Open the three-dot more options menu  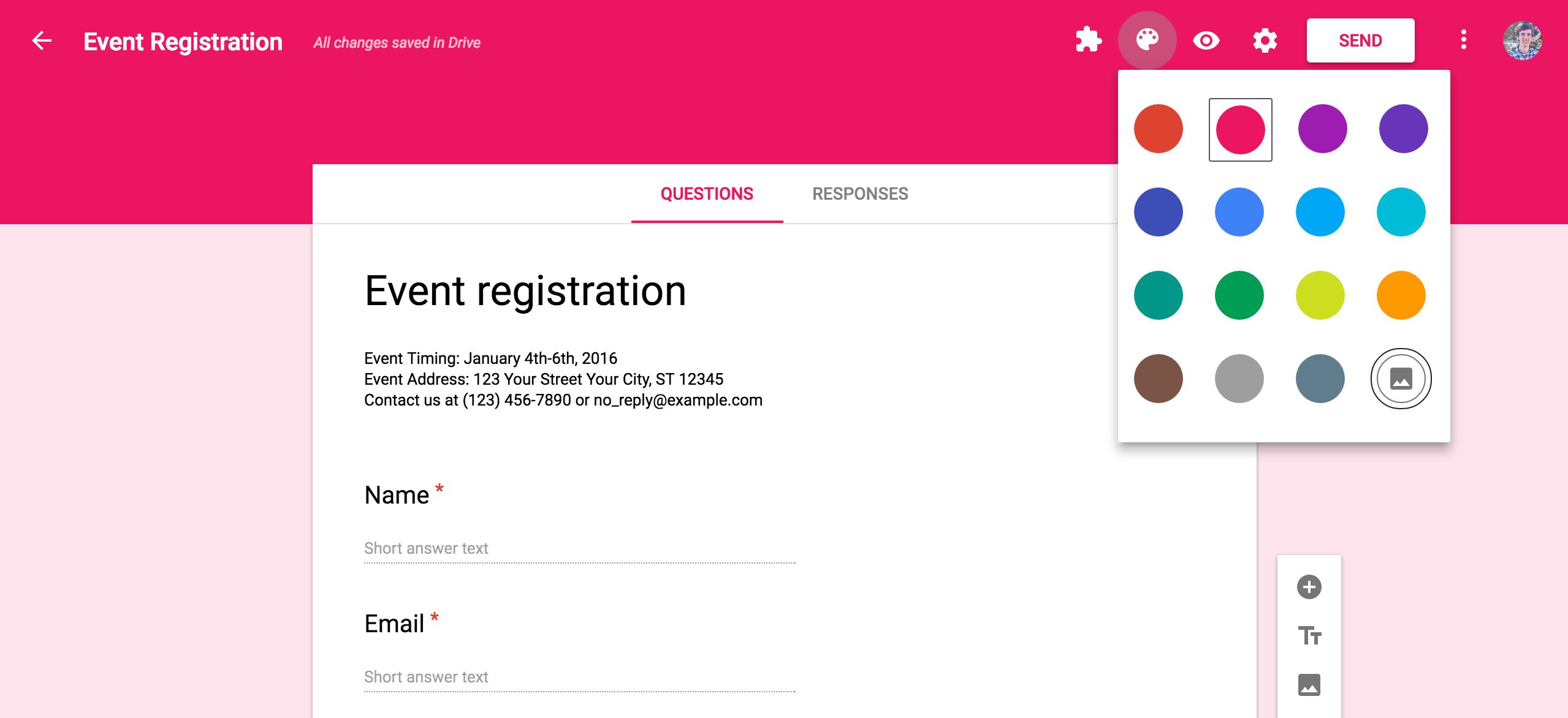click(x=1463, y=40)
